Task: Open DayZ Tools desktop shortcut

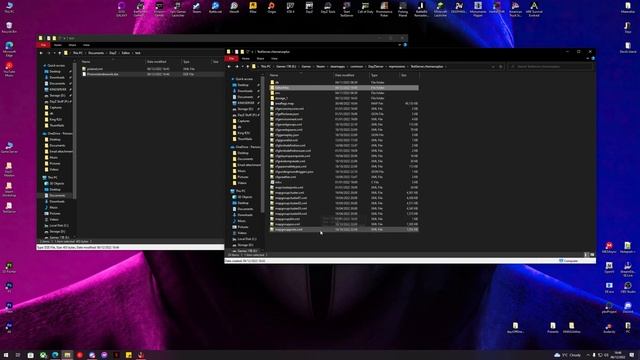Action: coord(328,7)
